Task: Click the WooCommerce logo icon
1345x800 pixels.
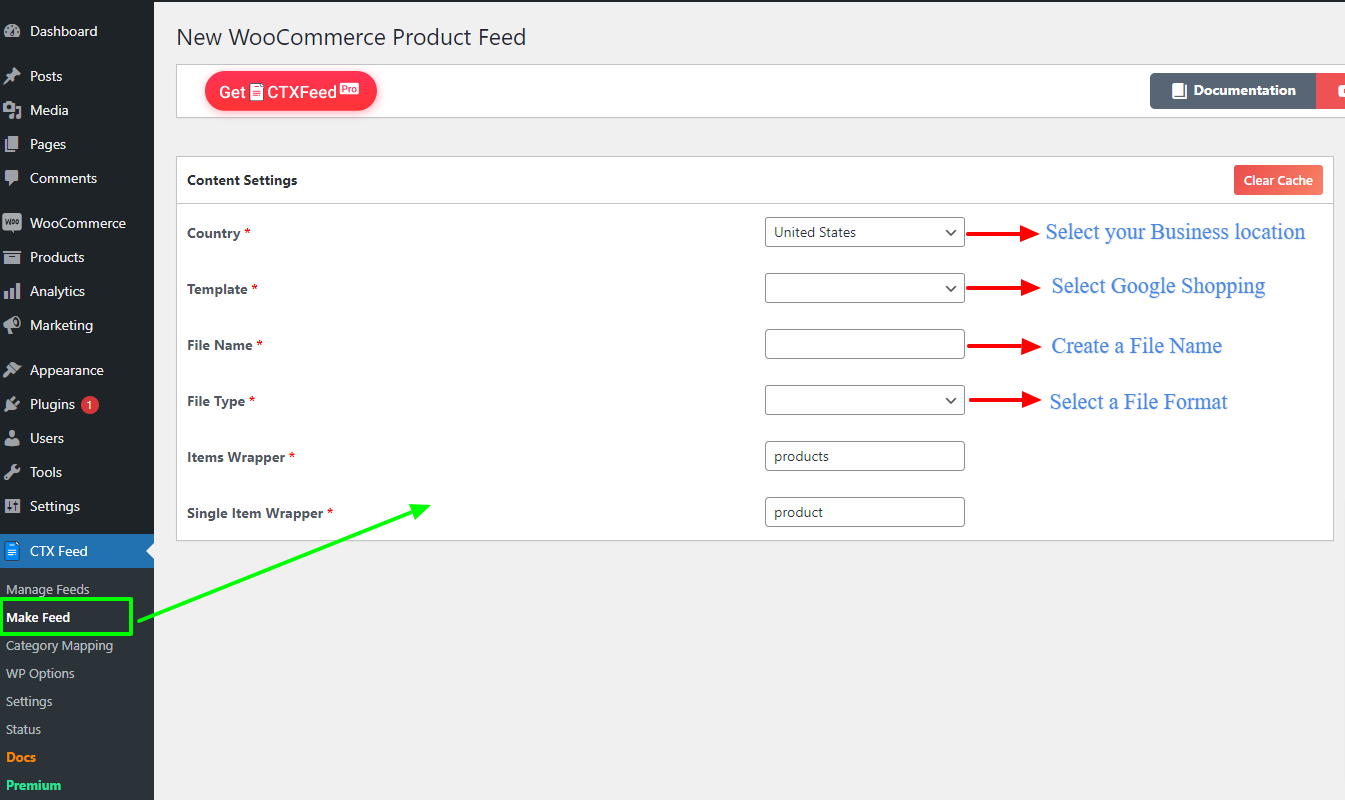Action: (x=12, y=223)
